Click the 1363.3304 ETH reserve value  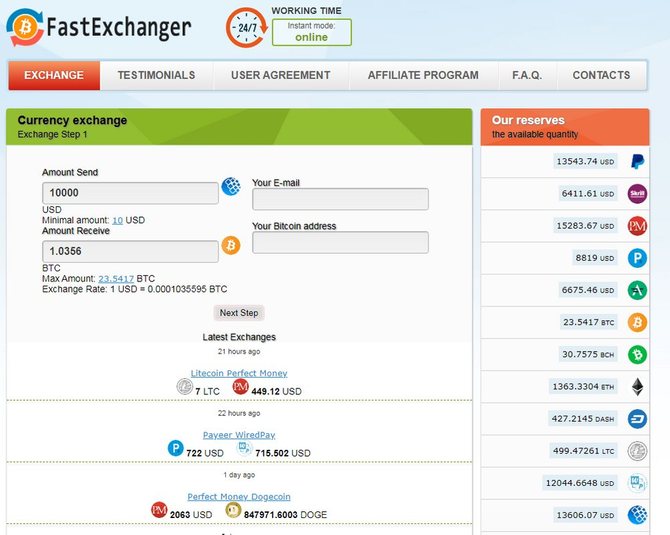tap(583, 386)
